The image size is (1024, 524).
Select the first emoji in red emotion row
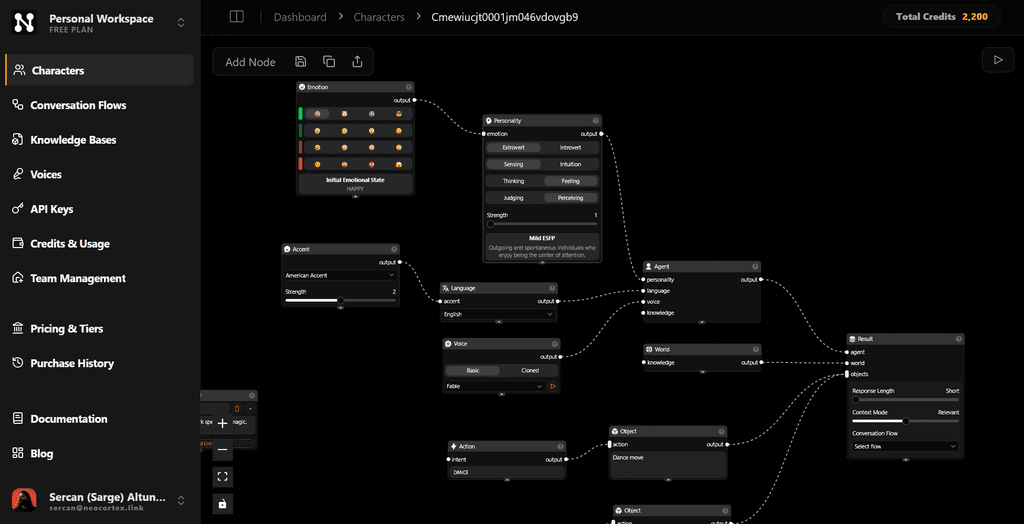coord(318,164)
